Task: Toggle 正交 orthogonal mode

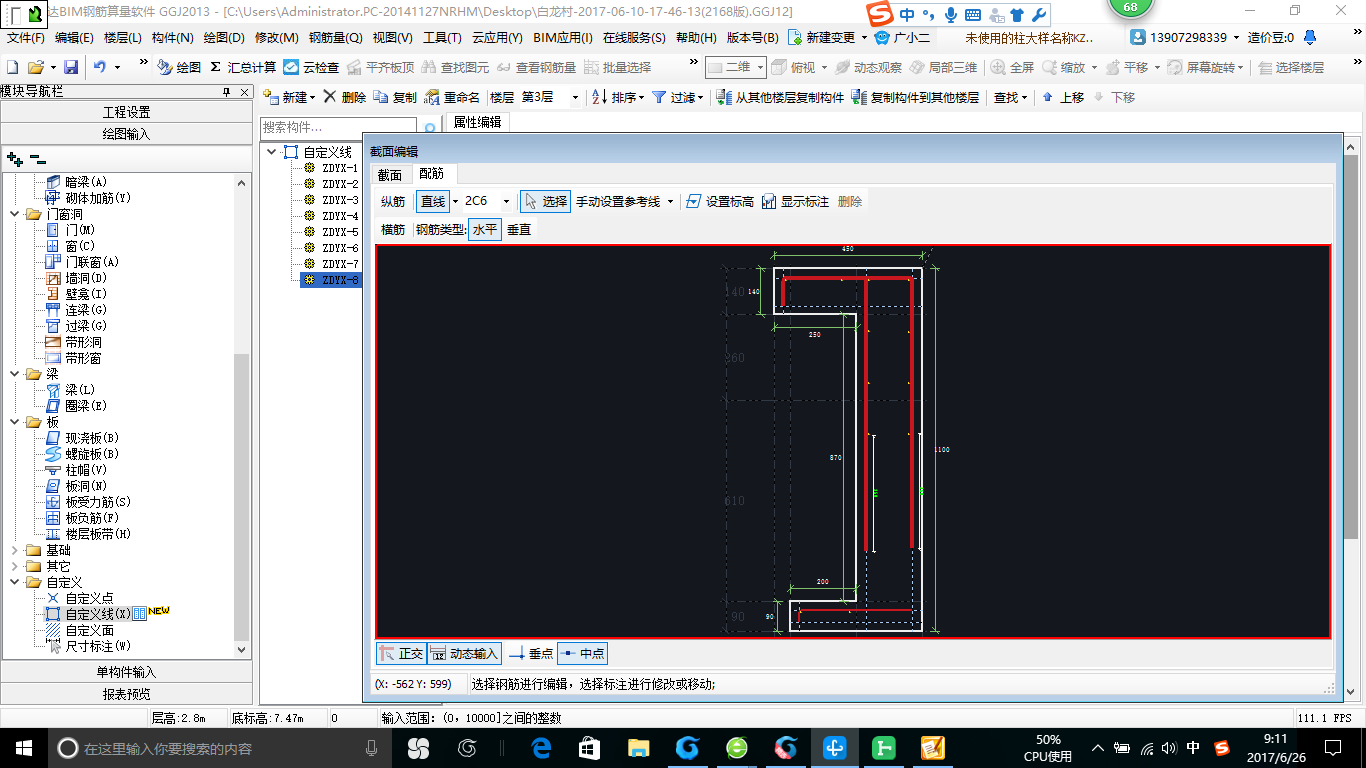Action: (x=401, y=653)
